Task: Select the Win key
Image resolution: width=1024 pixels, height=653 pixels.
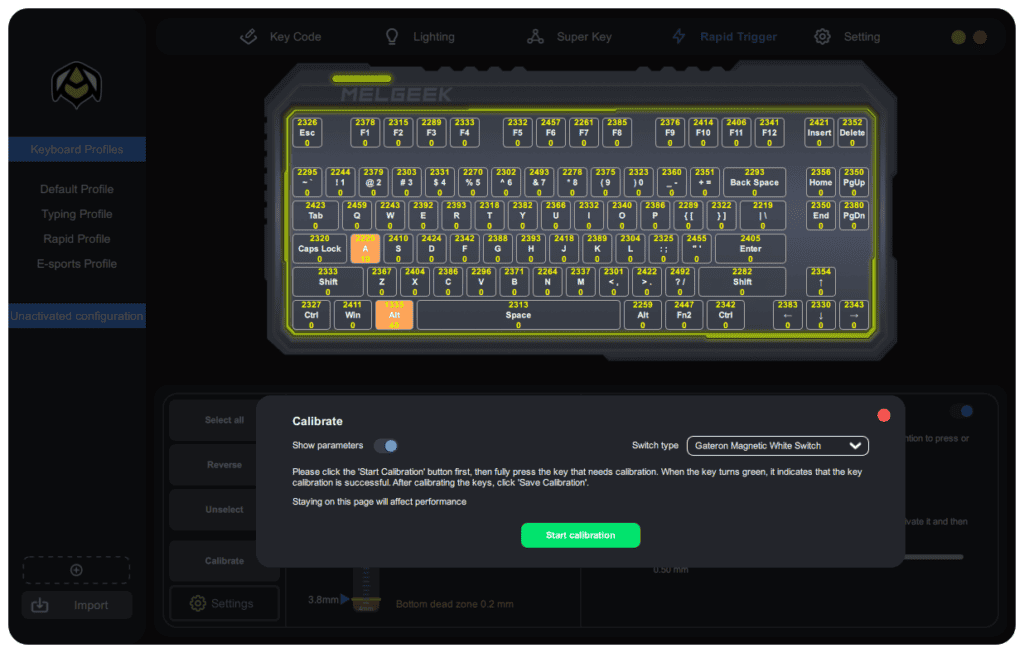Action: [x=353, y=315]
